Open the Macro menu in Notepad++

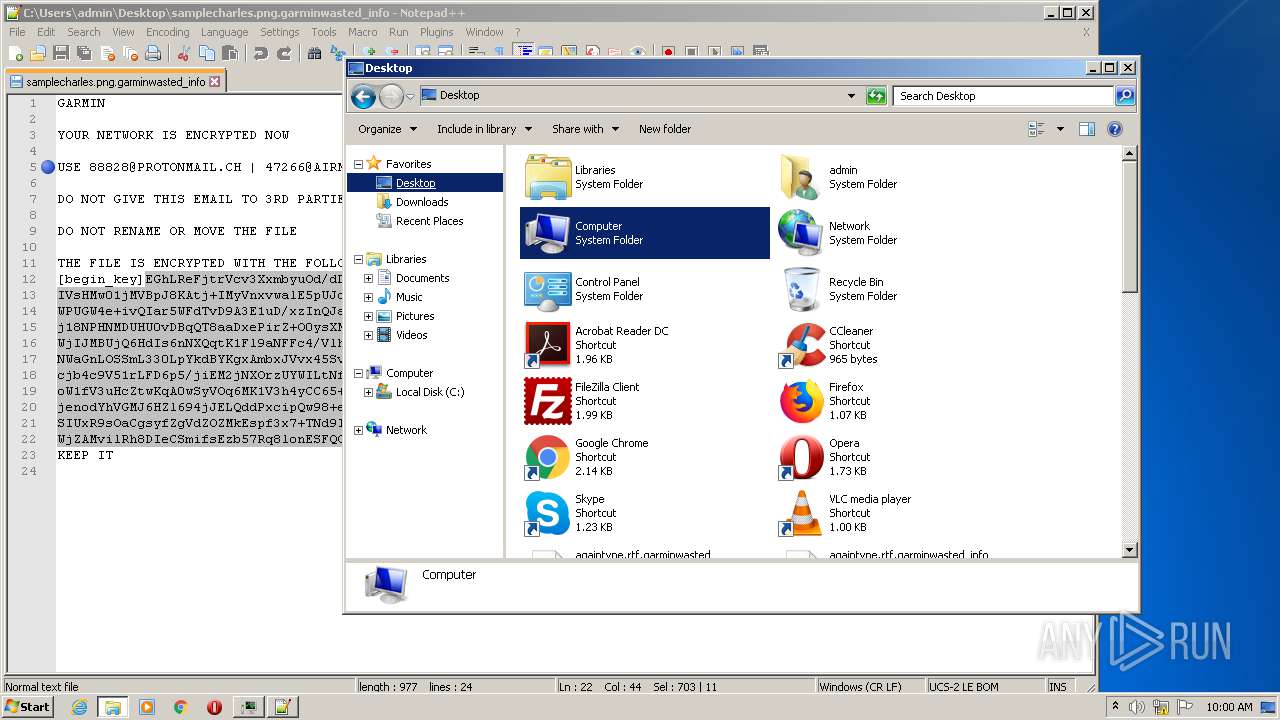(362, 32)
